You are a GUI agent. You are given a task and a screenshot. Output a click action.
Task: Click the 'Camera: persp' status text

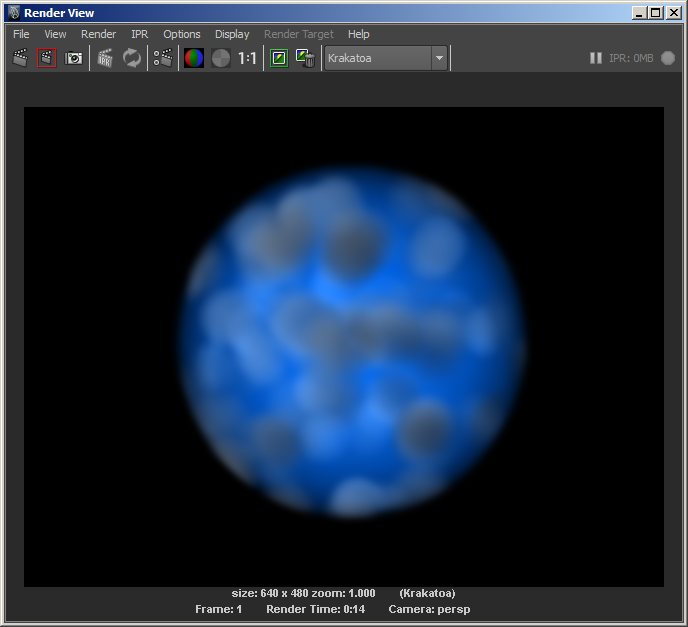coord(429,609)
